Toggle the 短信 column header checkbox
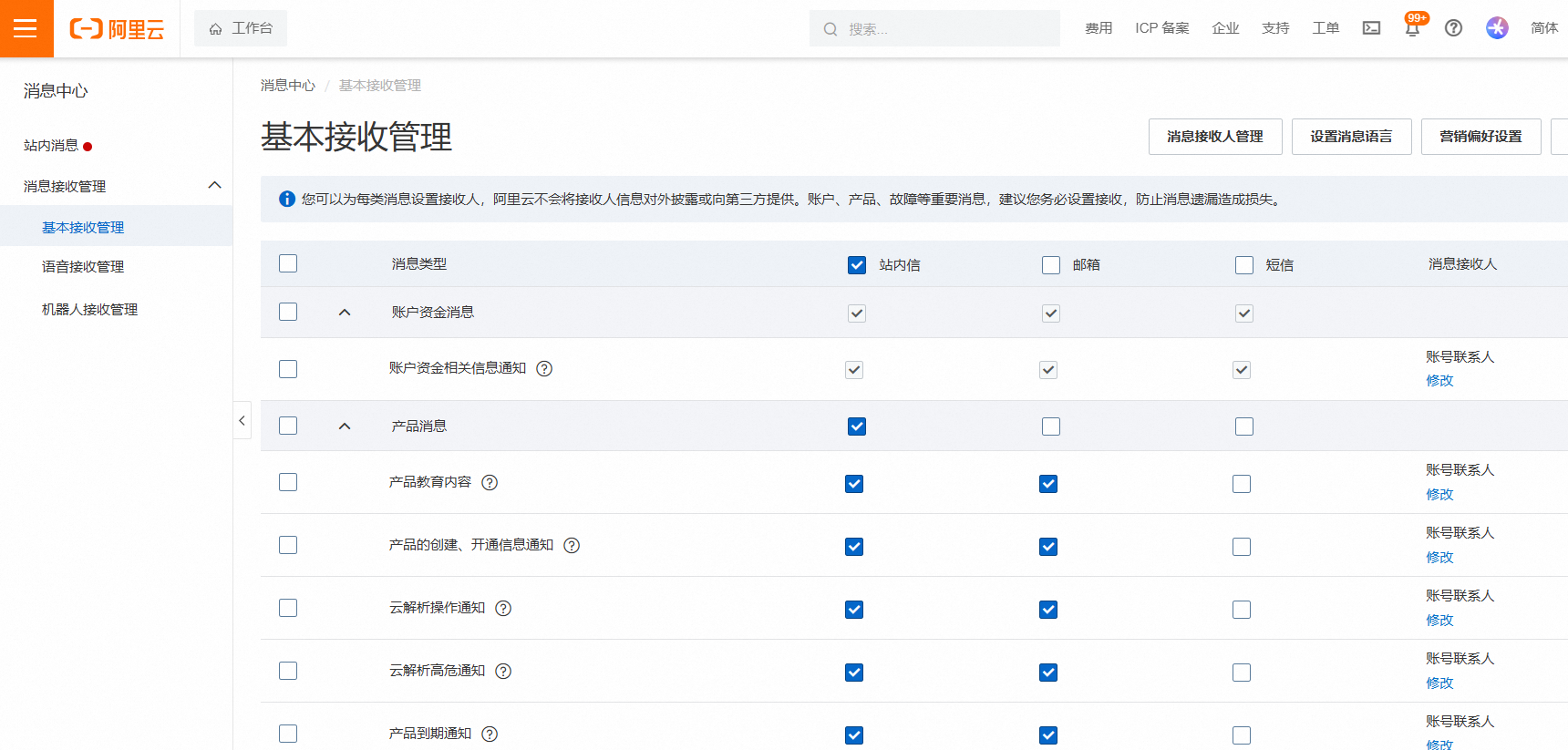Image resolution: width=1568 pixels, height=750 pixels. [1244, 265]
